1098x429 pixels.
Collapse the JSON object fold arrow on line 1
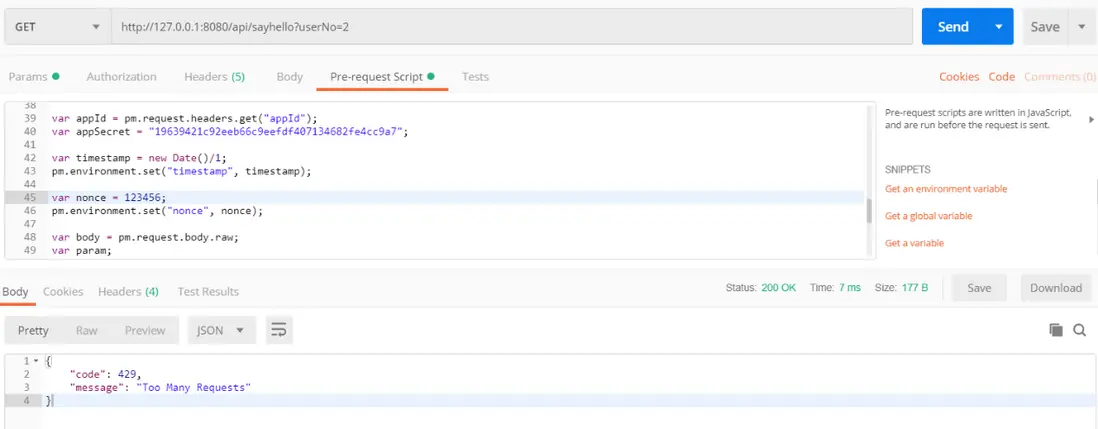[x=37, y=360]
